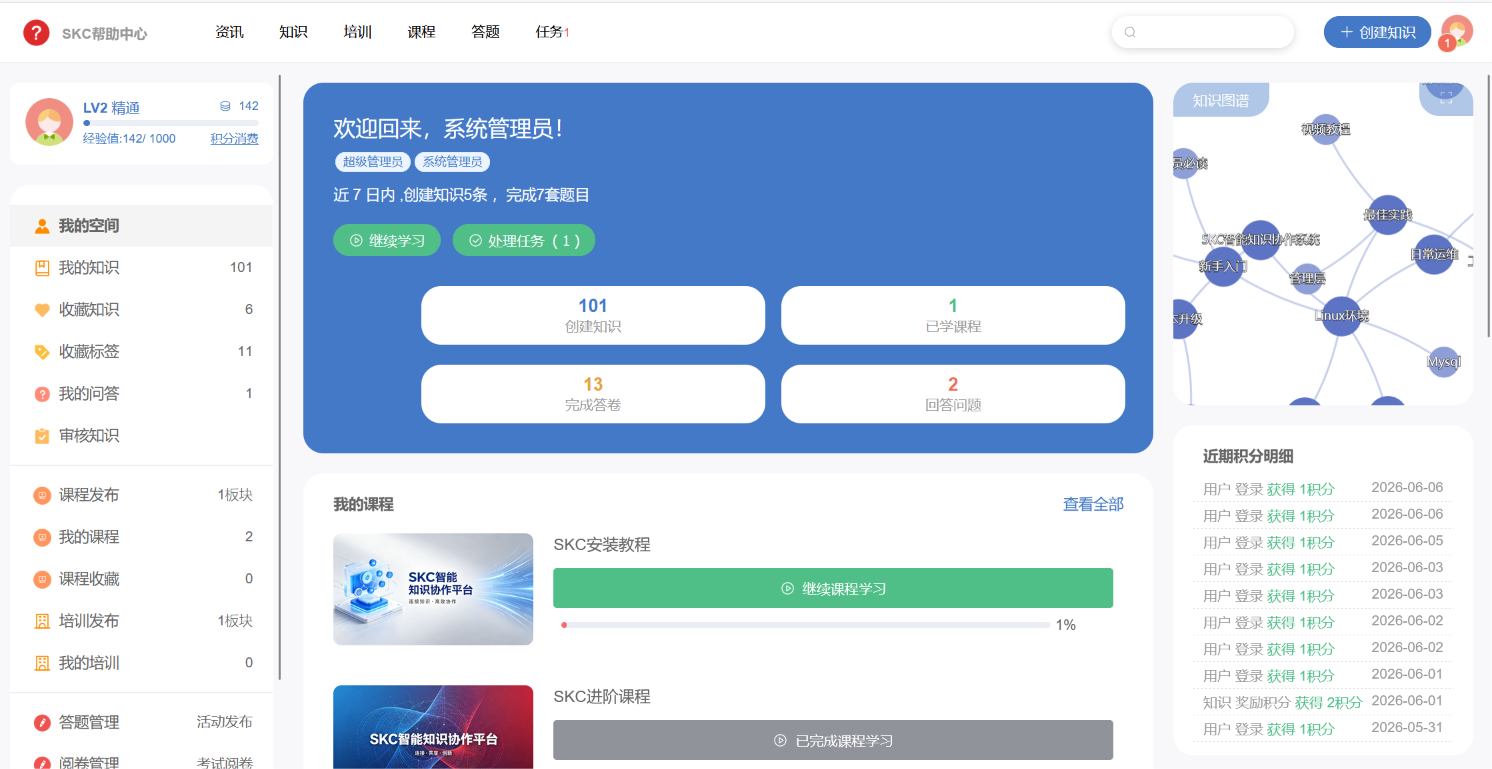The height and width of the screenshot is (769, 1492).
Task: Click the 超级管理员 role tag
Action: tap(372, 162)
